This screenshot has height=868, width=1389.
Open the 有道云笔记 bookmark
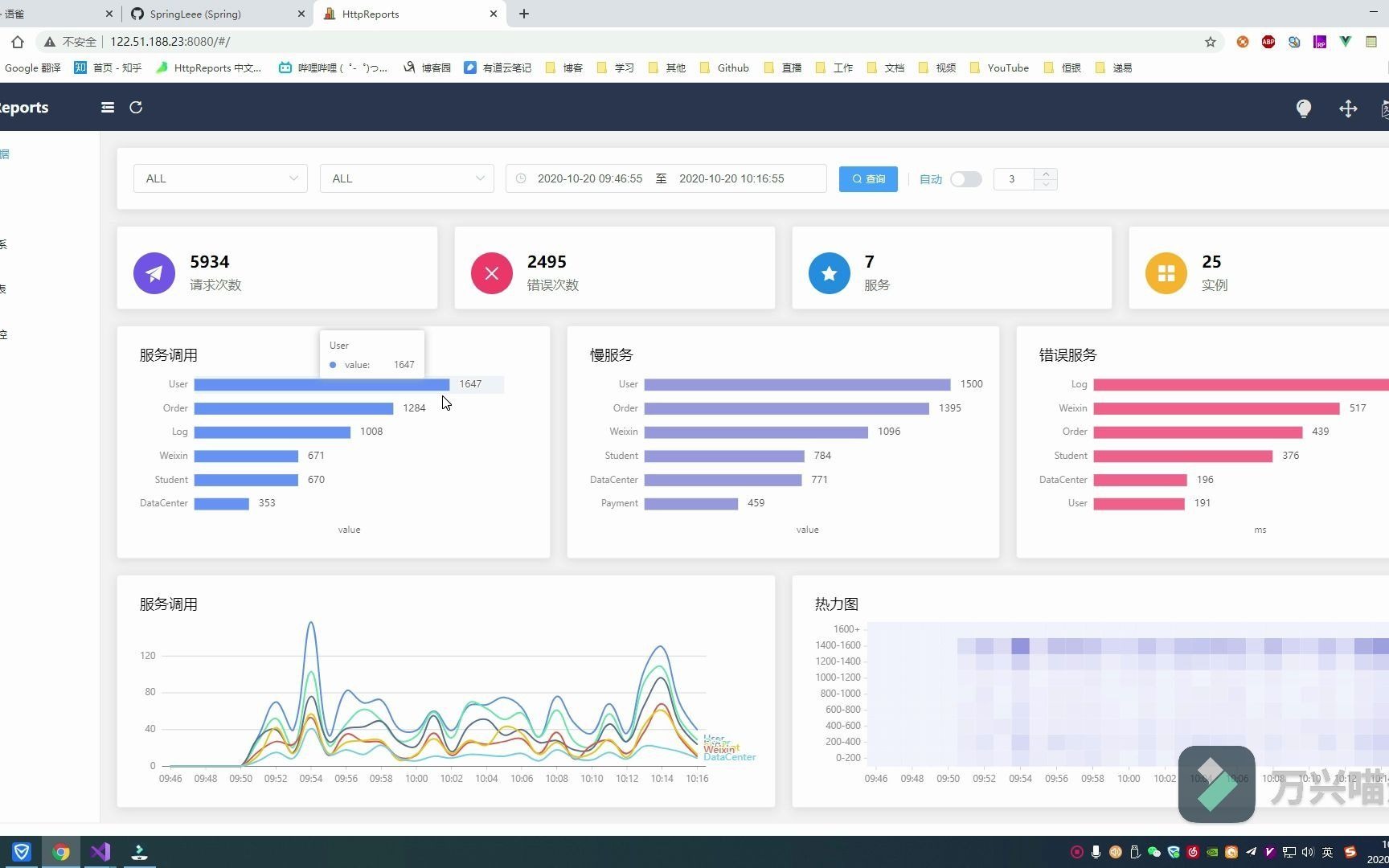pyautogui.click(x=498, y=68)
